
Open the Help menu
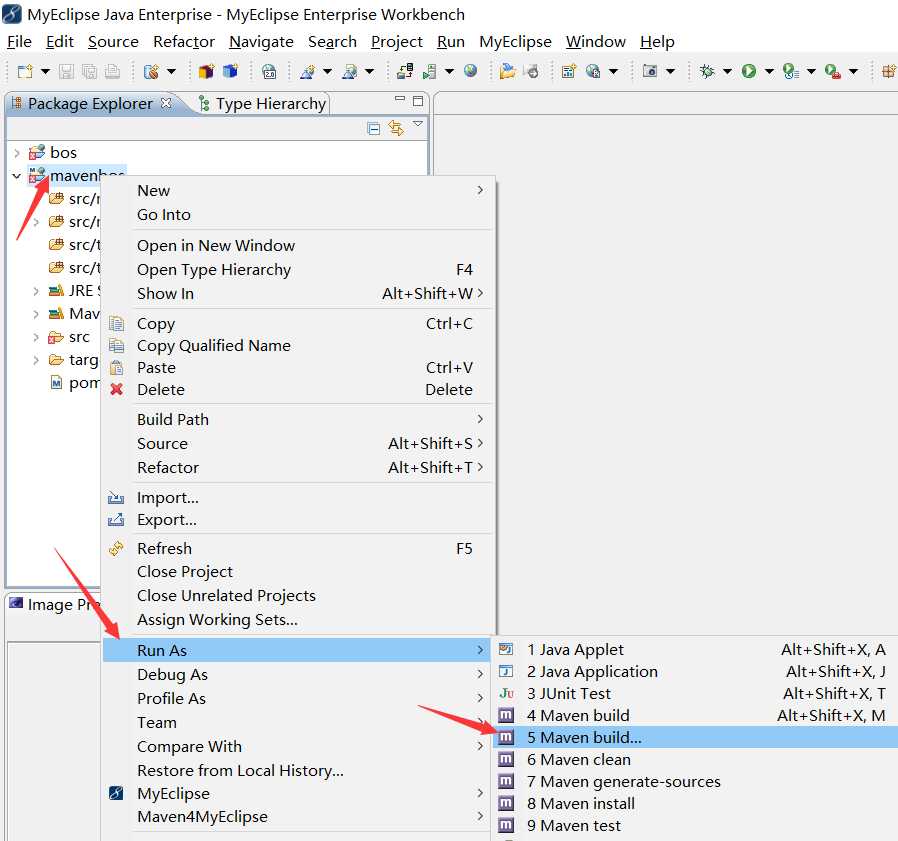[x=657, y=42]
